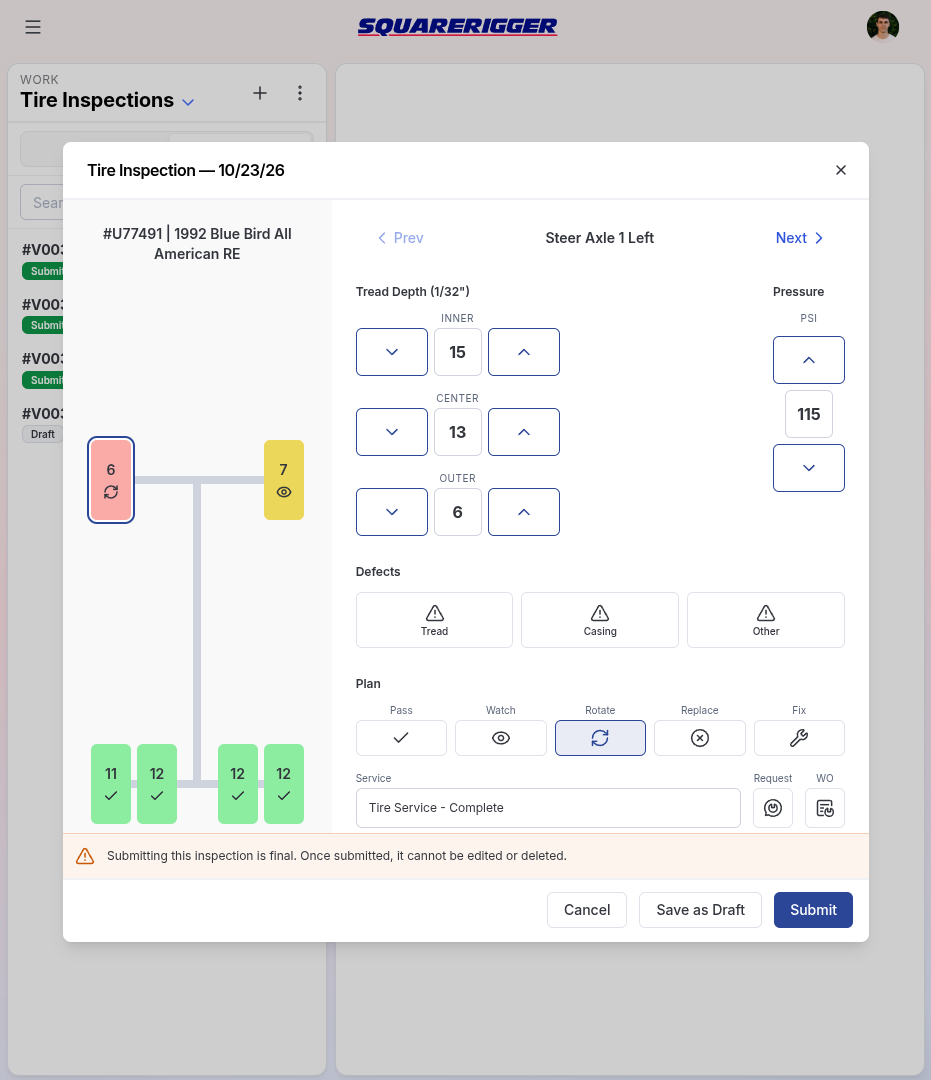Select the rear left inner tire 12
This screenshot has height=1080, width=931.
[x=157, y=784]
